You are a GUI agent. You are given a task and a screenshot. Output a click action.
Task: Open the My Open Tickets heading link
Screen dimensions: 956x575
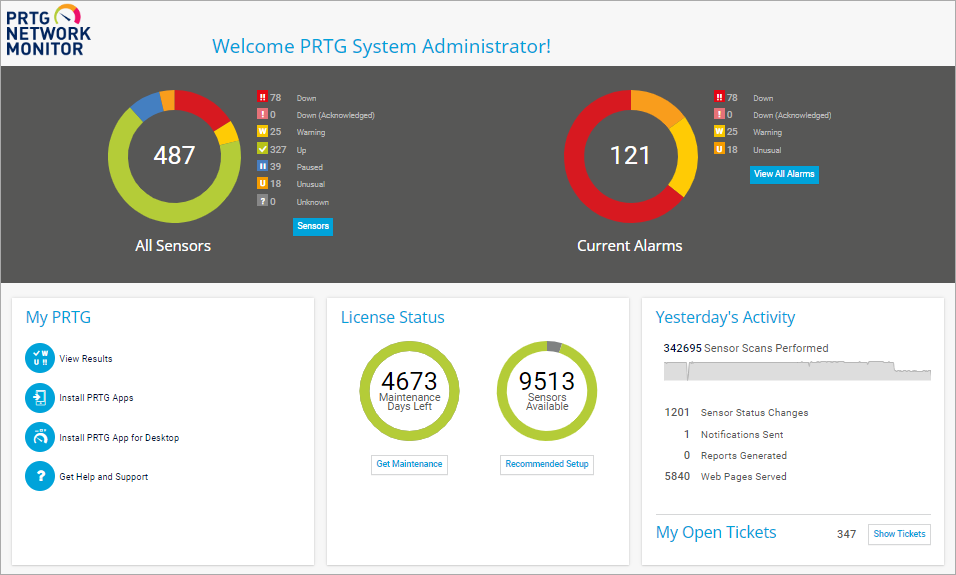point(716,533)
